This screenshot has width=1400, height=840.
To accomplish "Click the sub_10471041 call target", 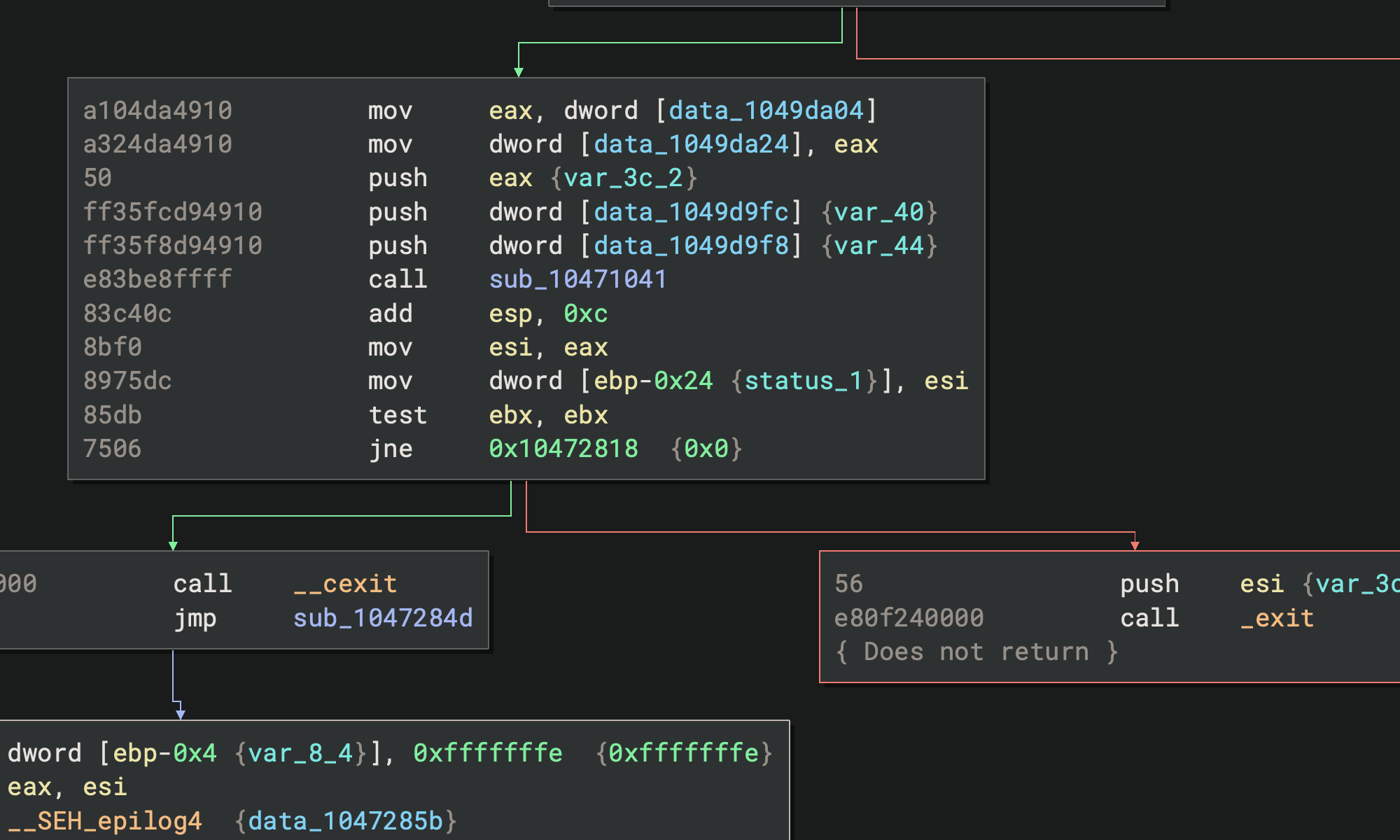I will pos(577,279).
